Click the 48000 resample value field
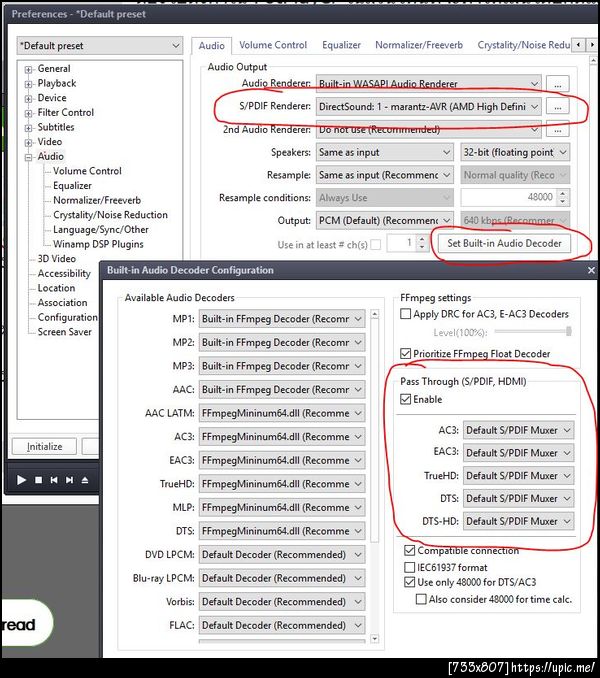Screen dimensions: 600x678 pyautogui.click(x=509, y=198)
